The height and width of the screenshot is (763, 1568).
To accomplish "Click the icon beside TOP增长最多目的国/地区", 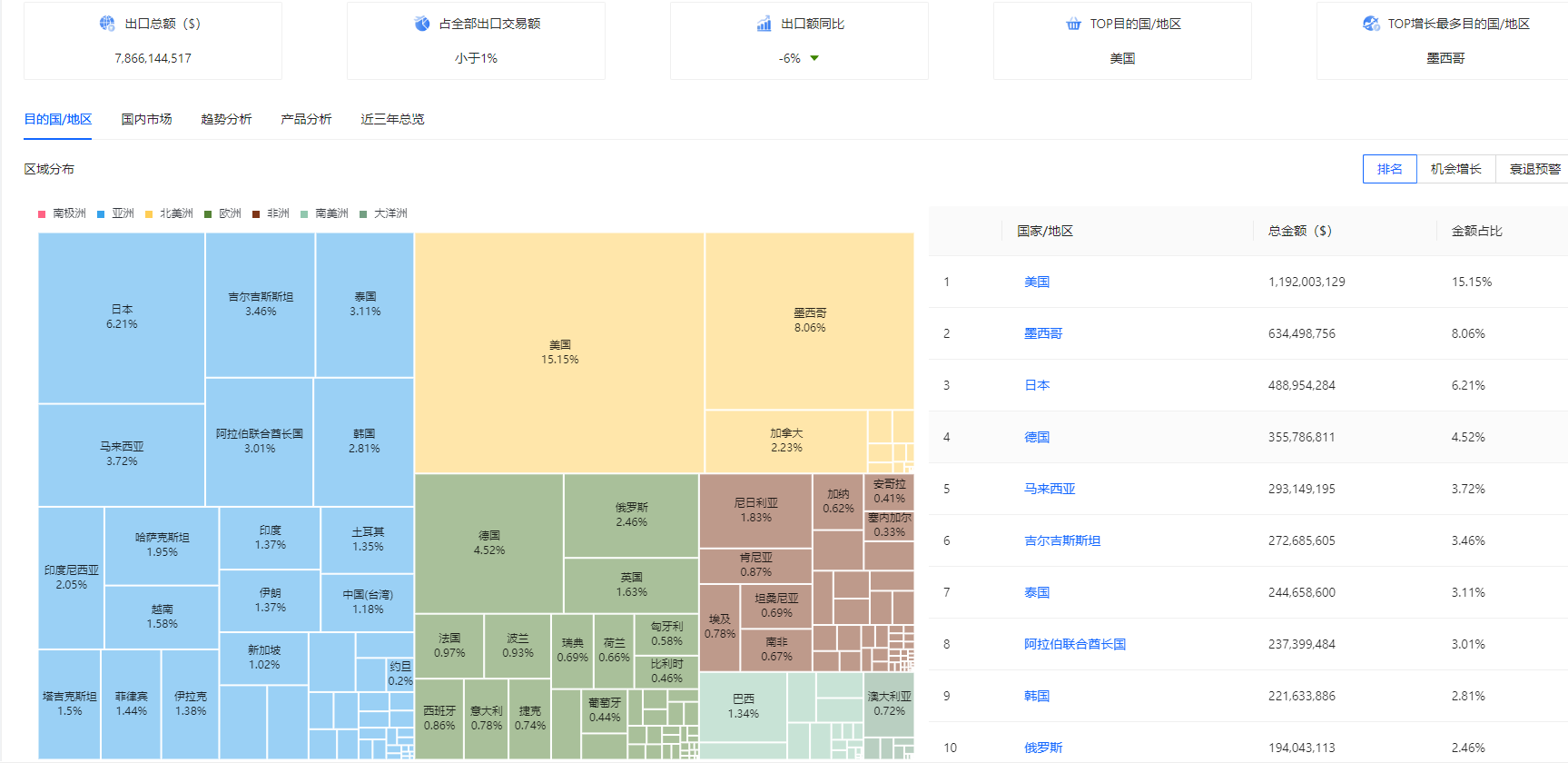I will click(1371, 23).
